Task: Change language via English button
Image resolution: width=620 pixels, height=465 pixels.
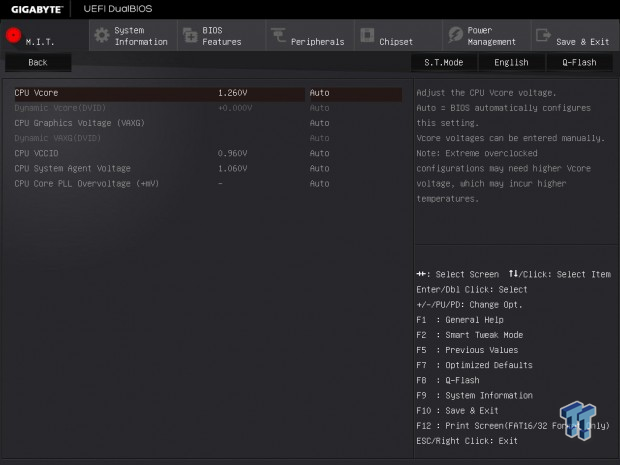Action: [511, 62]
